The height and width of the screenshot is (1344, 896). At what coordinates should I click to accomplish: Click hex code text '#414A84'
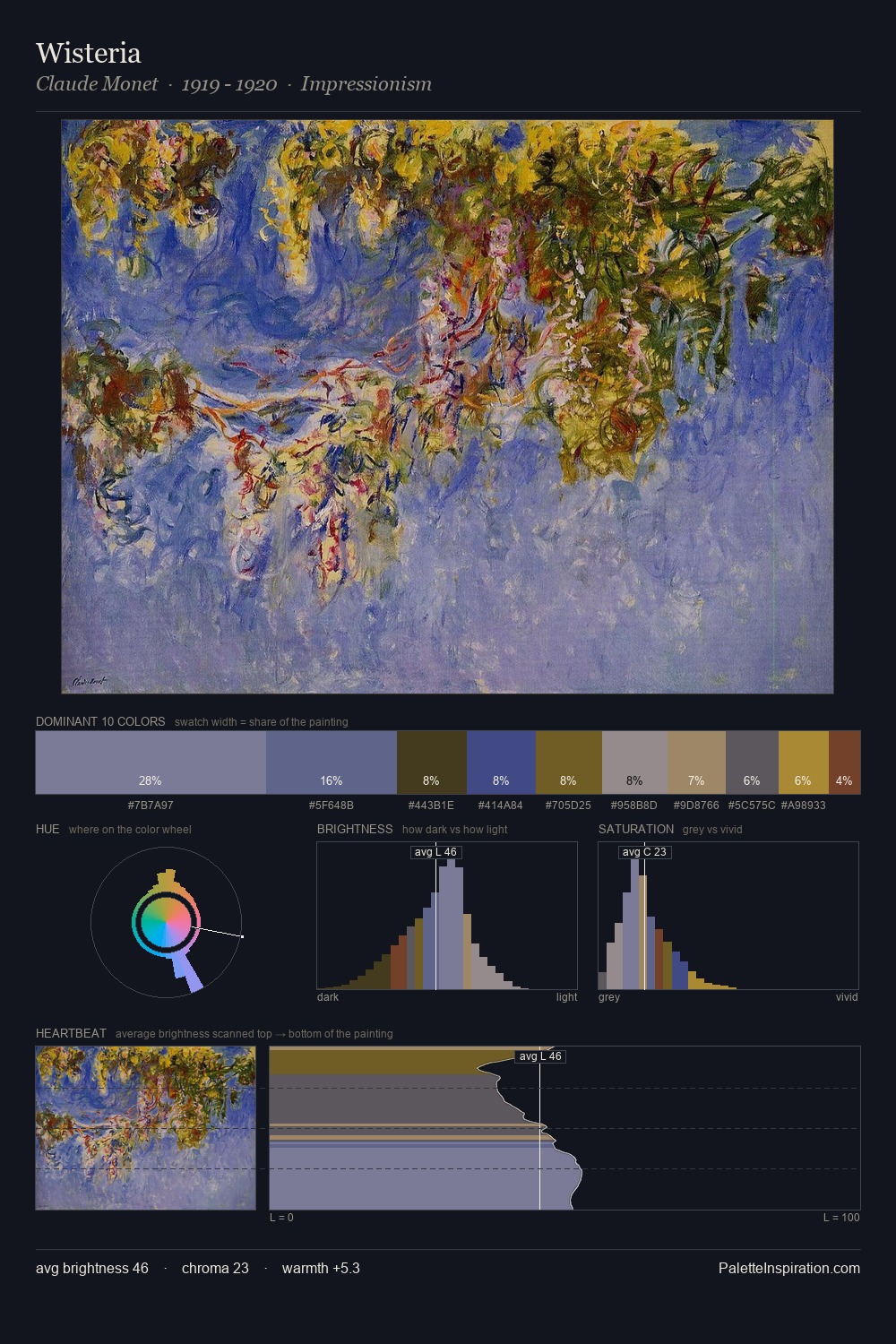500,805
